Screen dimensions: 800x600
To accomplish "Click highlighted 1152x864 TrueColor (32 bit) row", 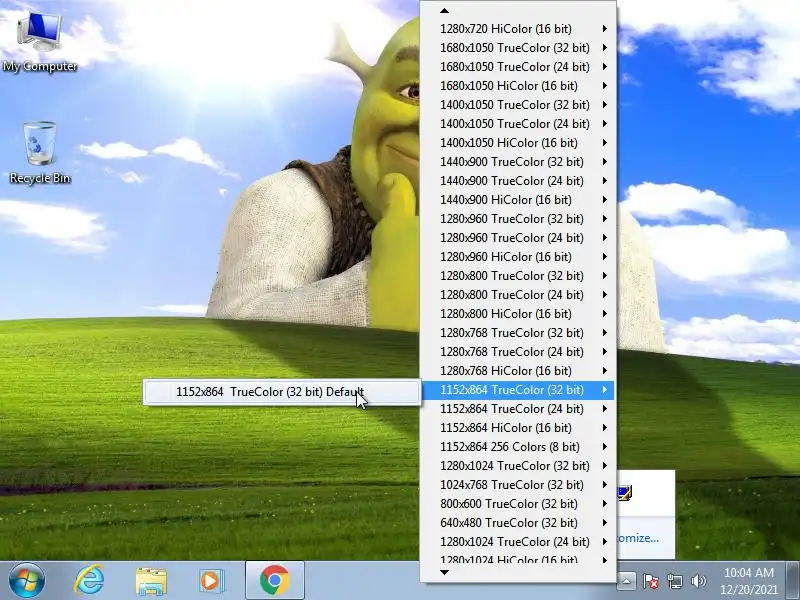I will tap(518, 390).
